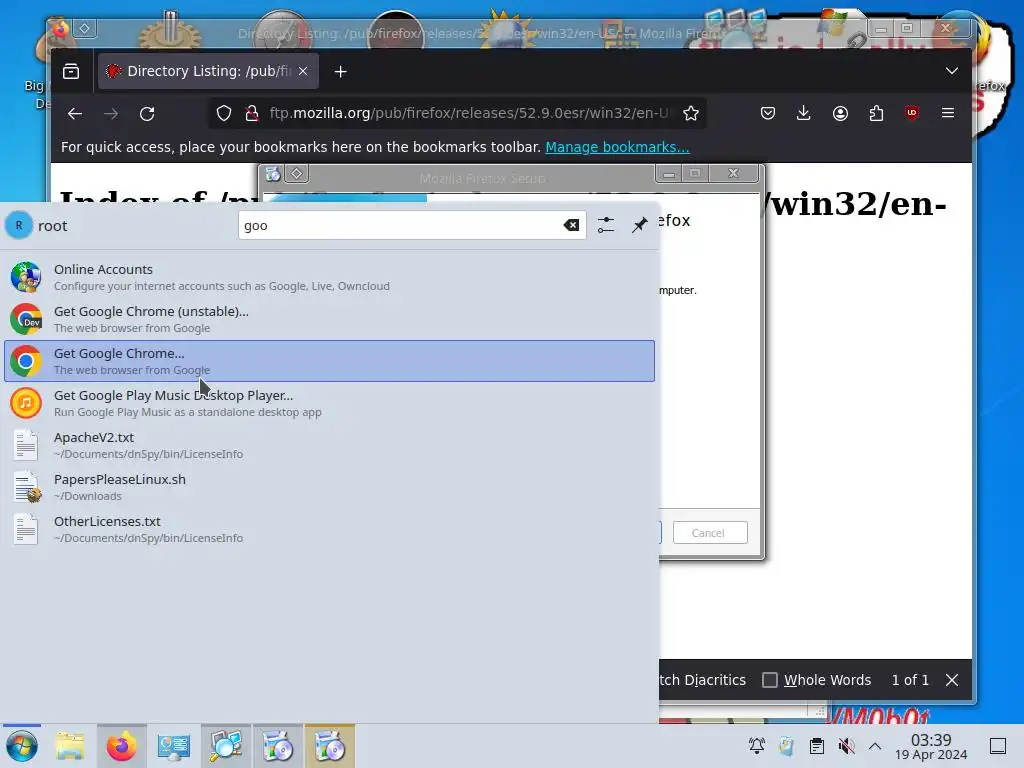Screen dimensions: 1024x768
Task: Bookmark this page with the star
Action: [x=690, y=114]
